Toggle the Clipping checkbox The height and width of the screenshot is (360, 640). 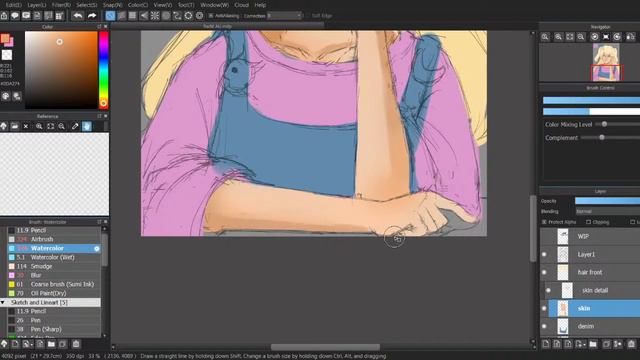(x=588, y=222)
